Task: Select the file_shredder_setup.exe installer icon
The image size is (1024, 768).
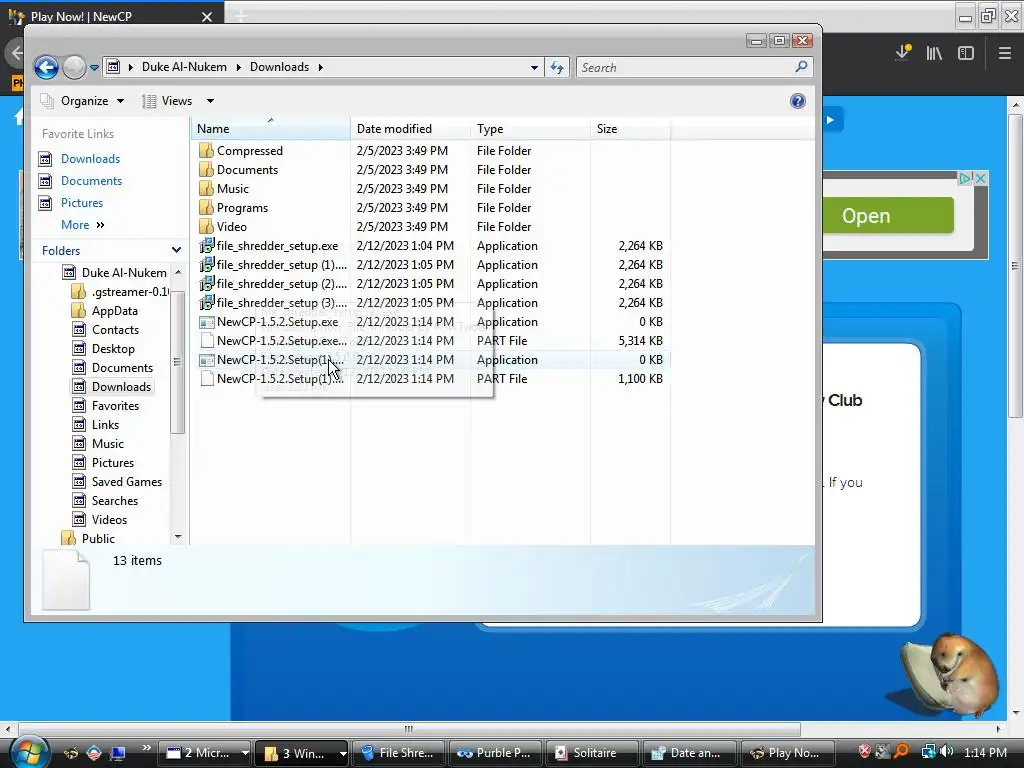Action: (x=206, y=246)
